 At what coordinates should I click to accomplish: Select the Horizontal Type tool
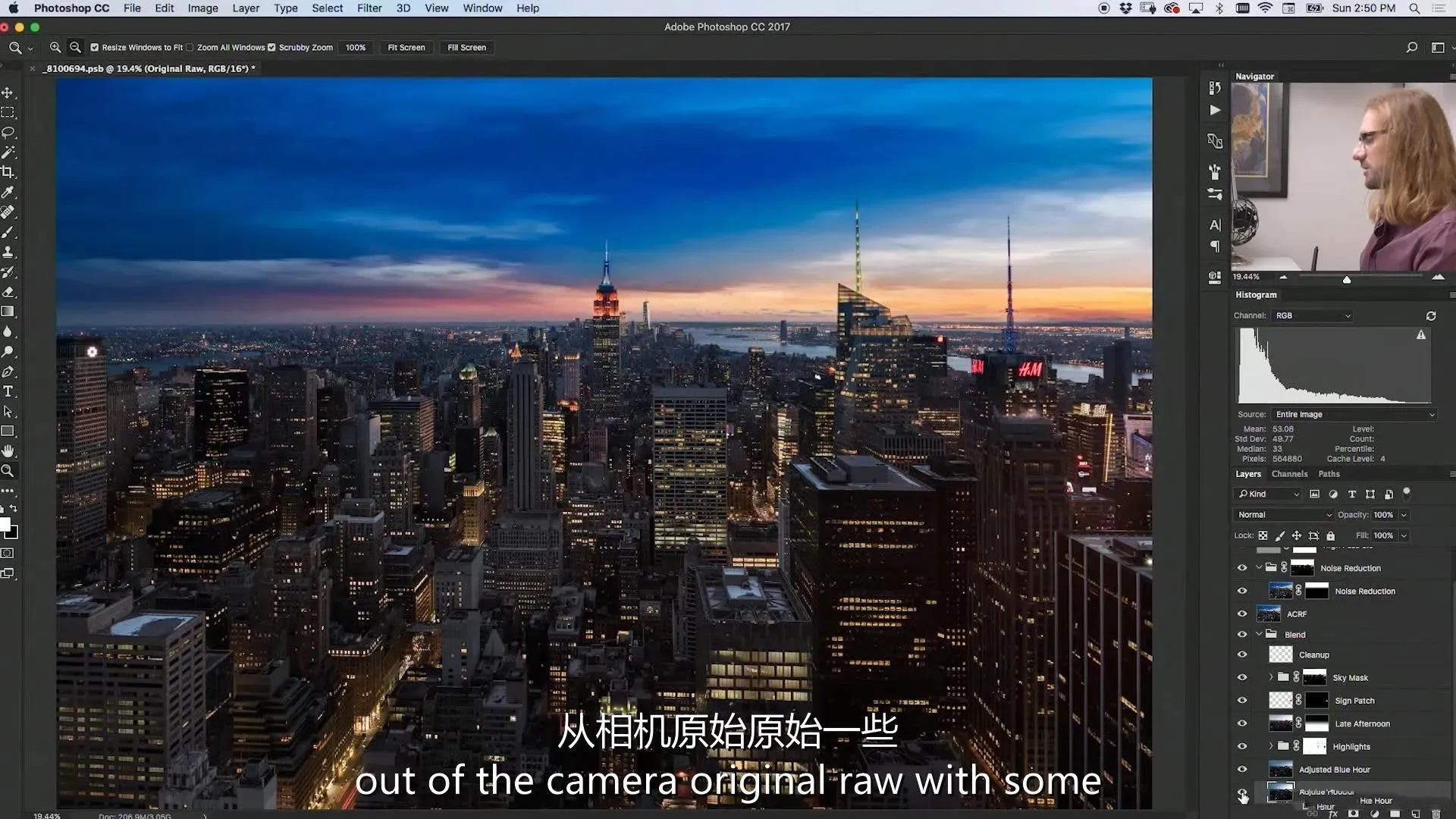[x=8, y=391]
